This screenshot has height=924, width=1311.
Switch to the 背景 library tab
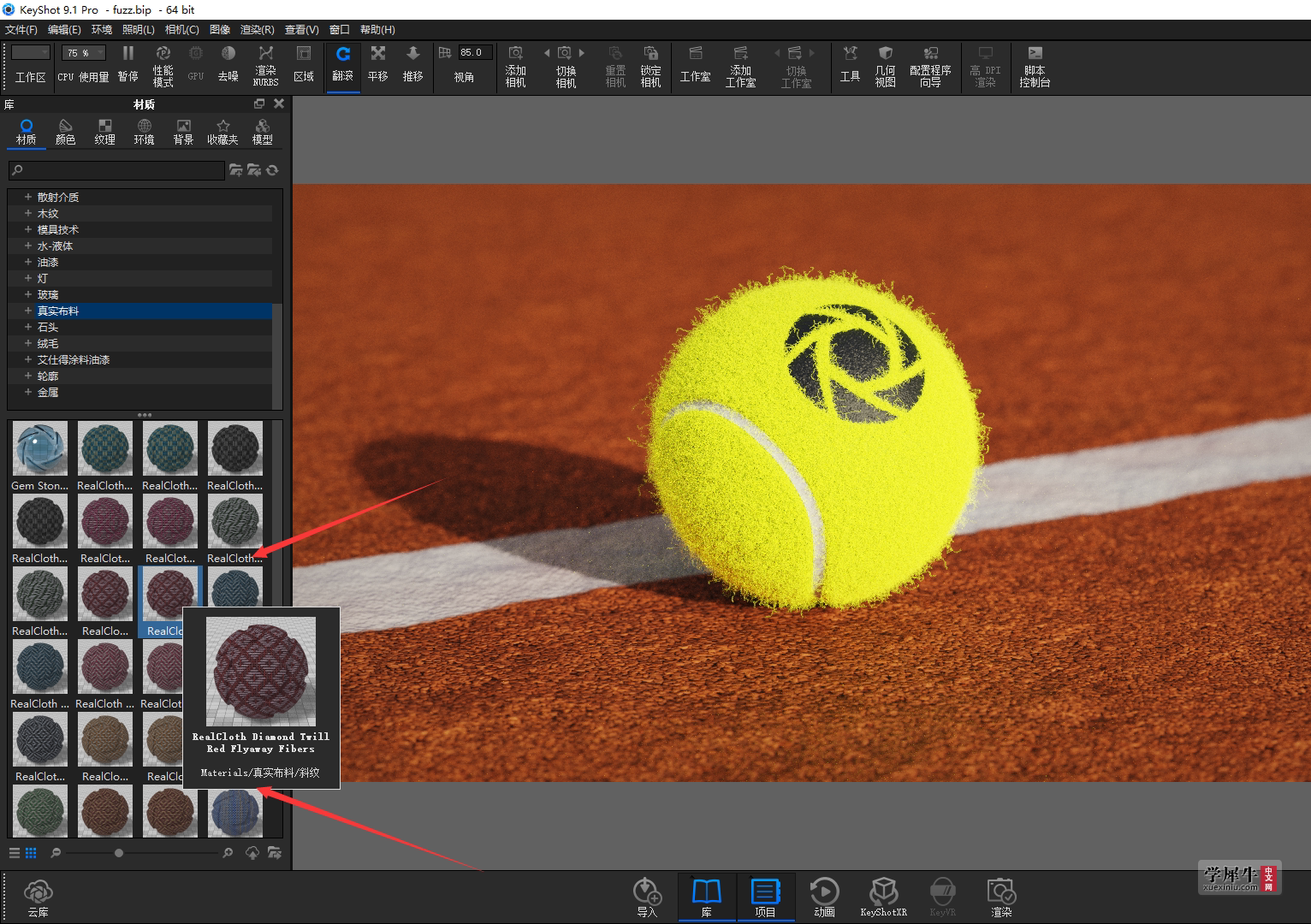click(x=184, y=132)
